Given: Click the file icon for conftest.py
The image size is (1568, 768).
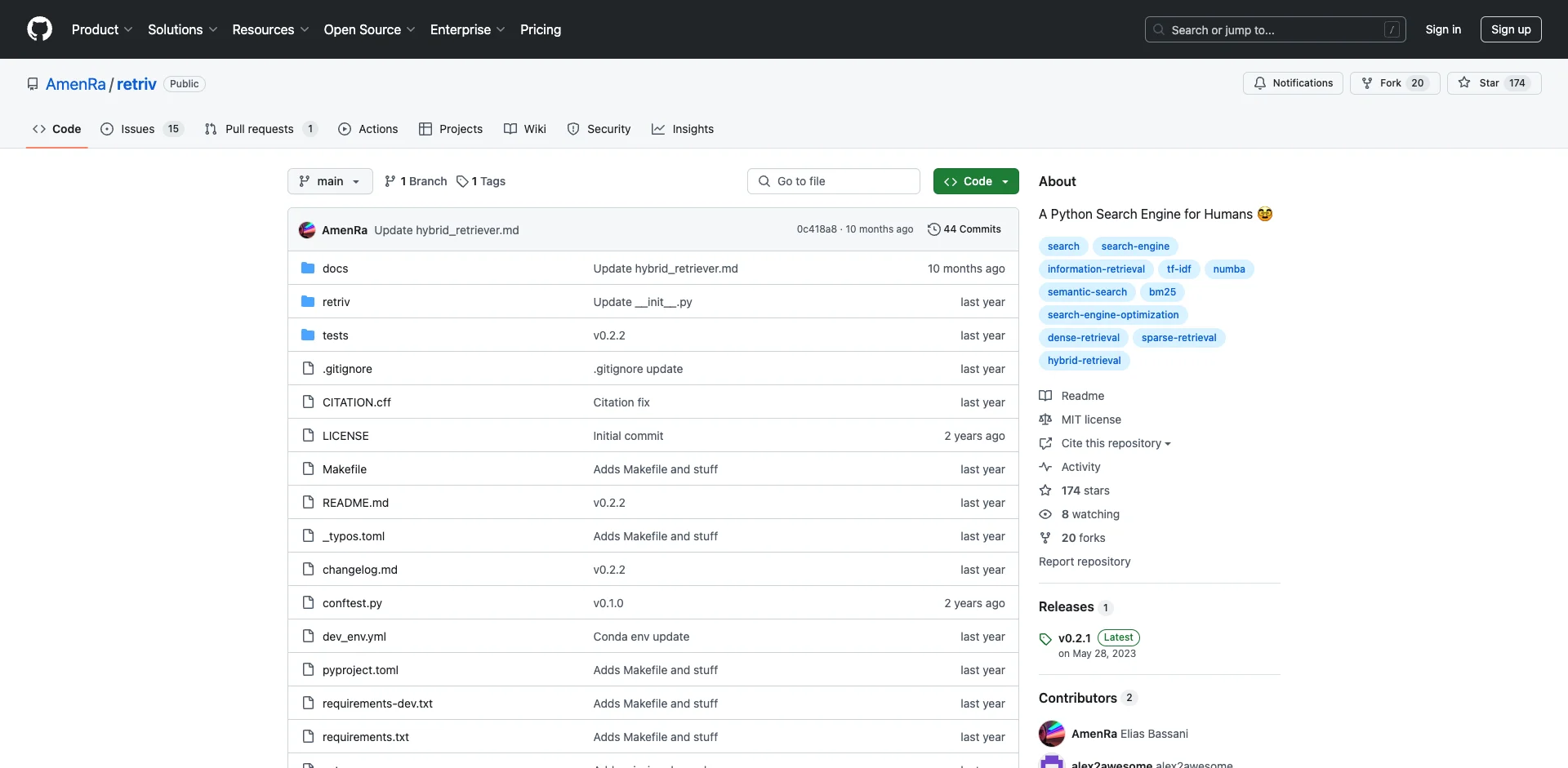Looking at the screenshot, I should 308,603.
